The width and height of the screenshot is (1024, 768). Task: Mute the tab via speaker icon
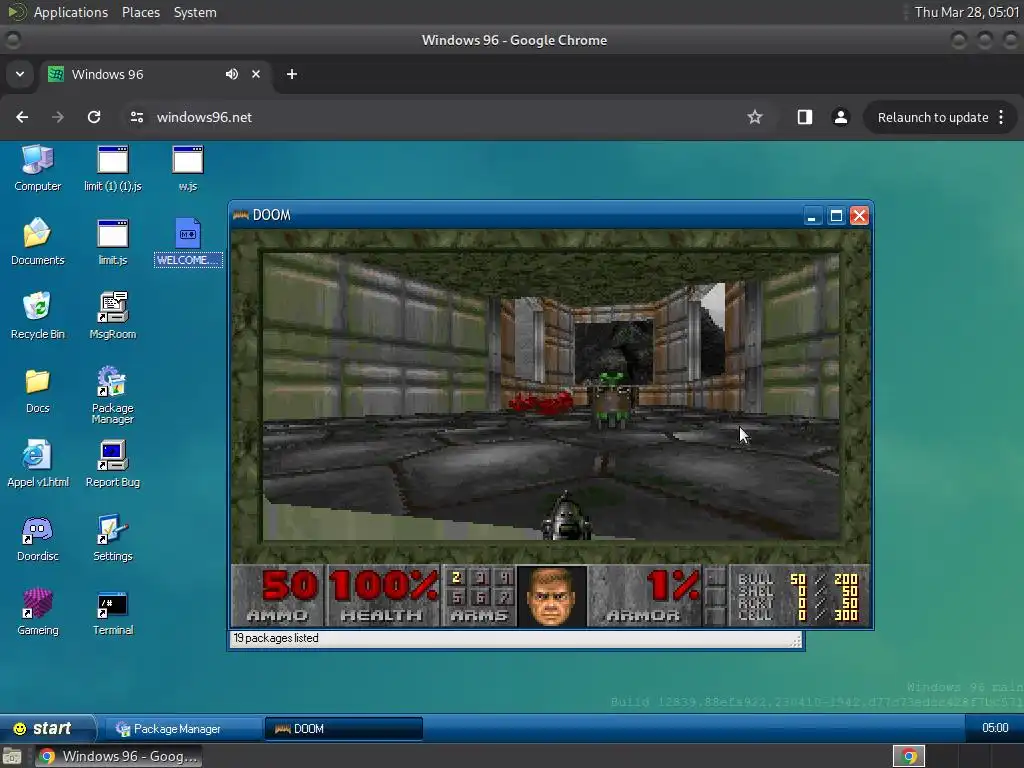232,74
